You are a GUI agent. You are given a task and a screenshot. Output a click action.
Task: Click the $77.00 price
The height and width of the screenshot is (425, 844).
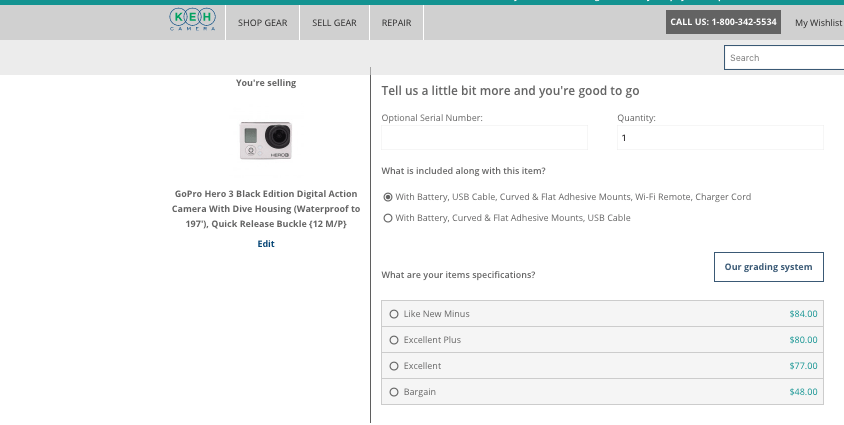click(x=803, y=366)
